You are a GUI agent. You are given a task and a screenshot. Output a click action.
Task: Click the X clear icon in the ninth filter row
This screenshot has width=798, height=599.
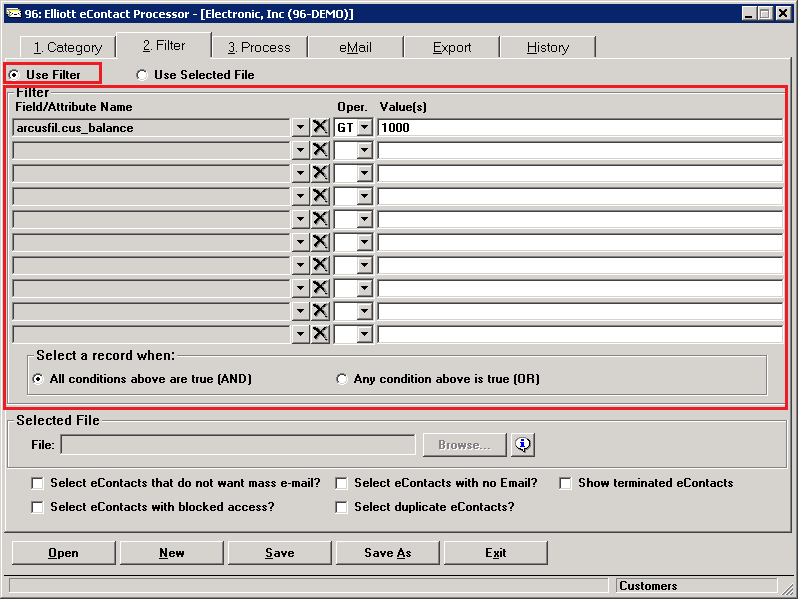(x=320, y=311)
